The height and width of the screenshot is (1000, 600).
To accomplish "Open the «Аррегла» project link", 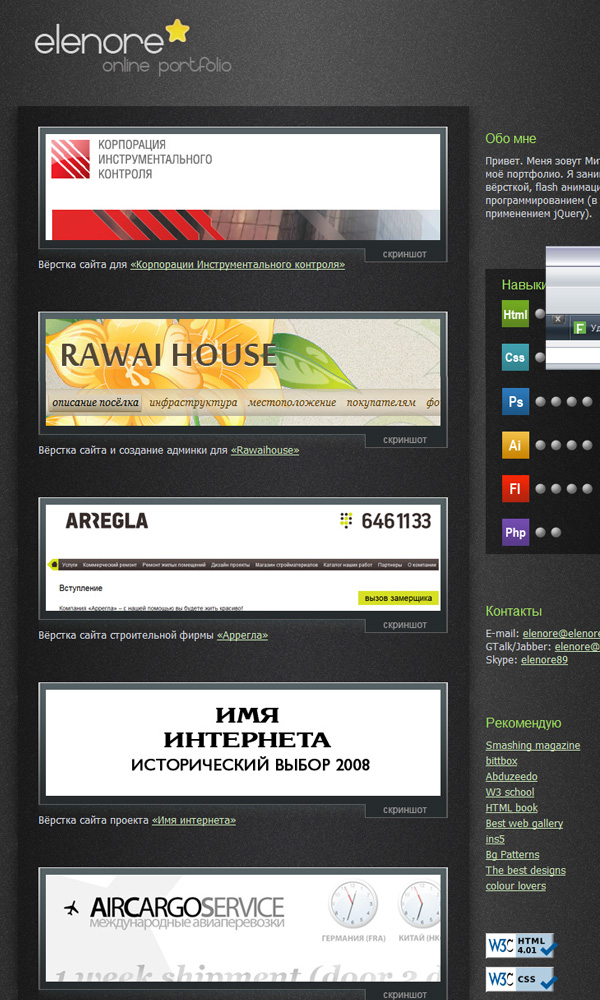I will [x=242, y=635].
